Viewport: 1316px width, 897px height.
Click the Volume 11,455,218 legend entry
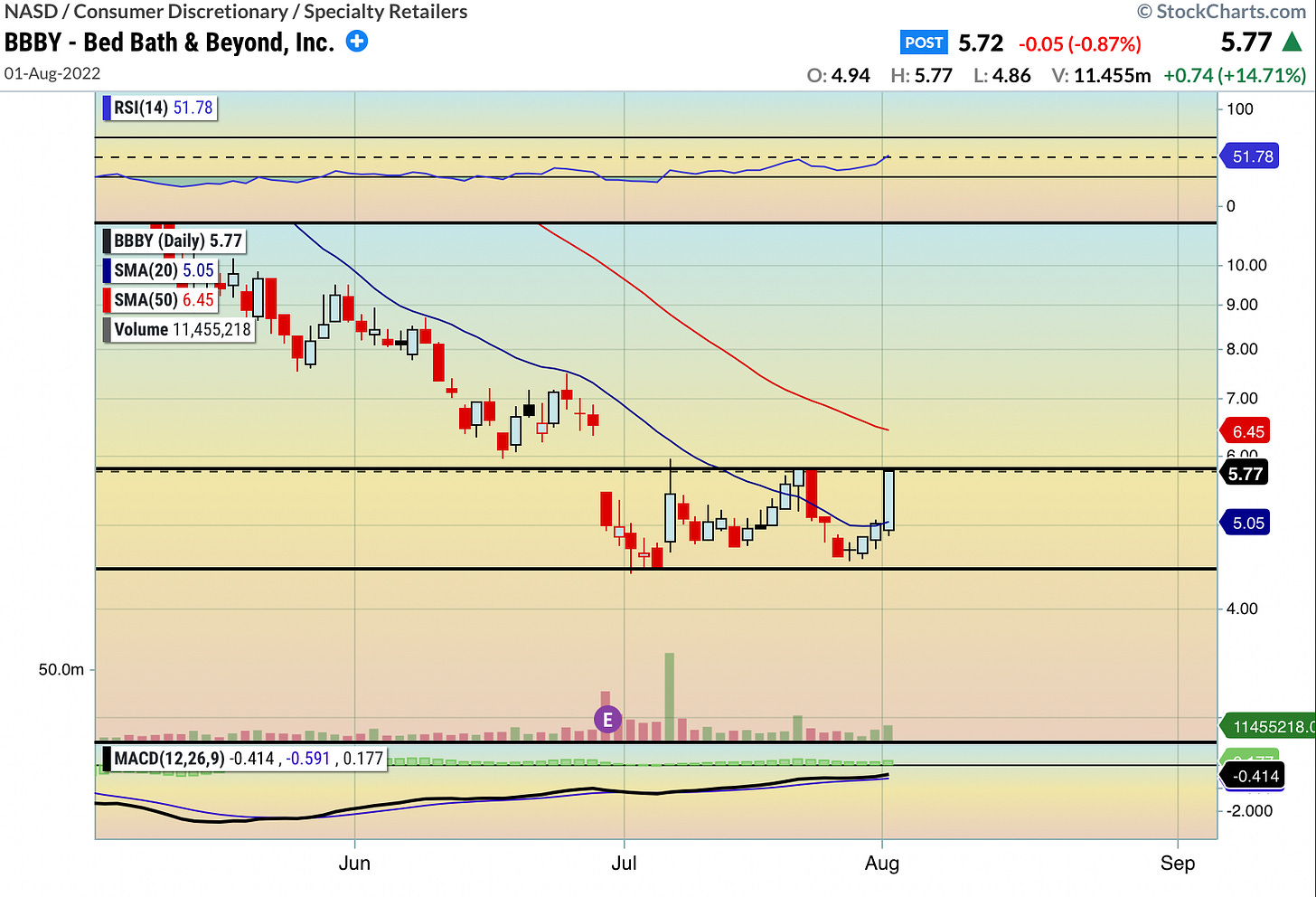coord(179,329)
